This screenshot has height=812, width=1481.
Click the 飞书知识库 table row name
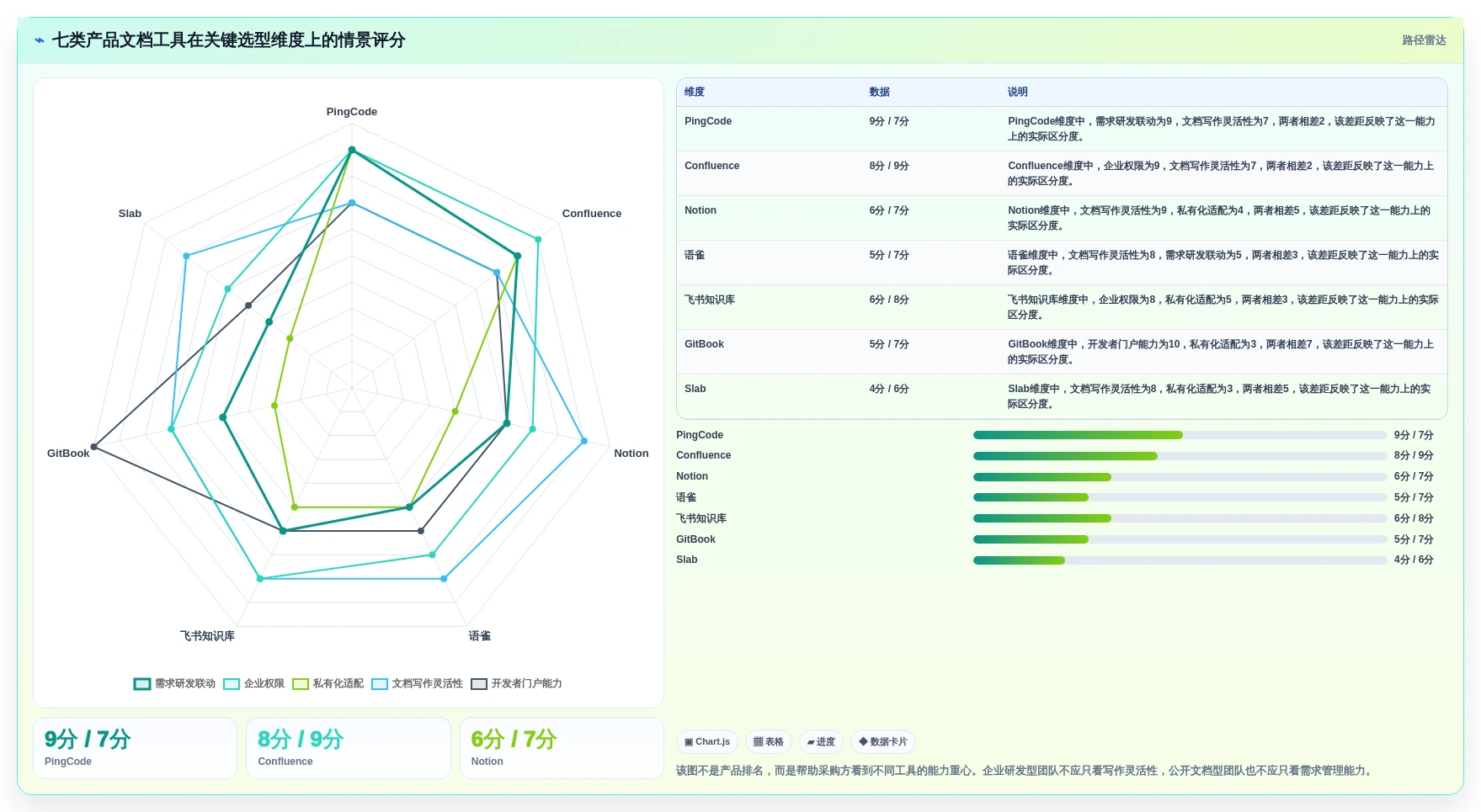click(x=710, y=300)
